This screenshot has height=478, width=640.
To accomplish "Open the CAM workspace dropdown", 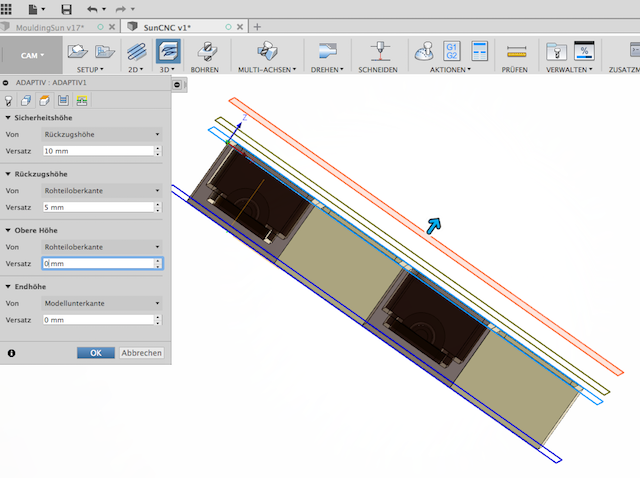I will coord(32,55).
